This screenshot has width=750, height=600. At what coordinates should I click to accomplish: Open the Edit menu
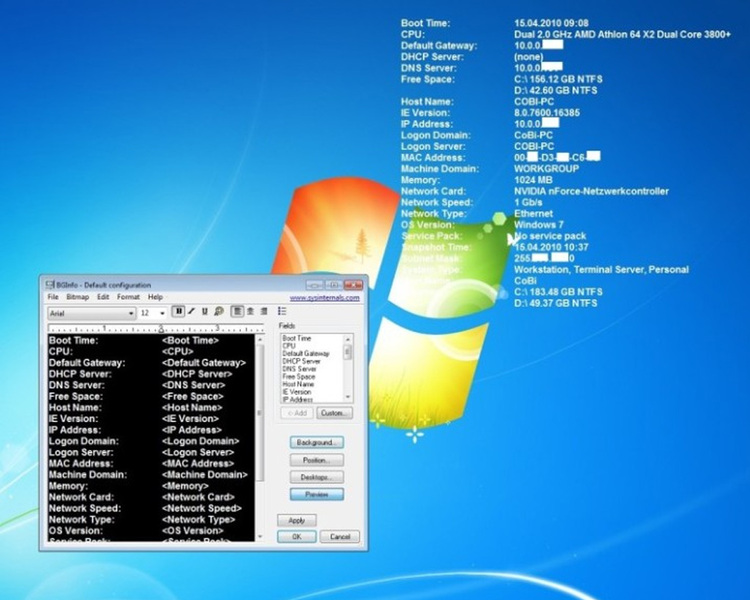(103, 297)
